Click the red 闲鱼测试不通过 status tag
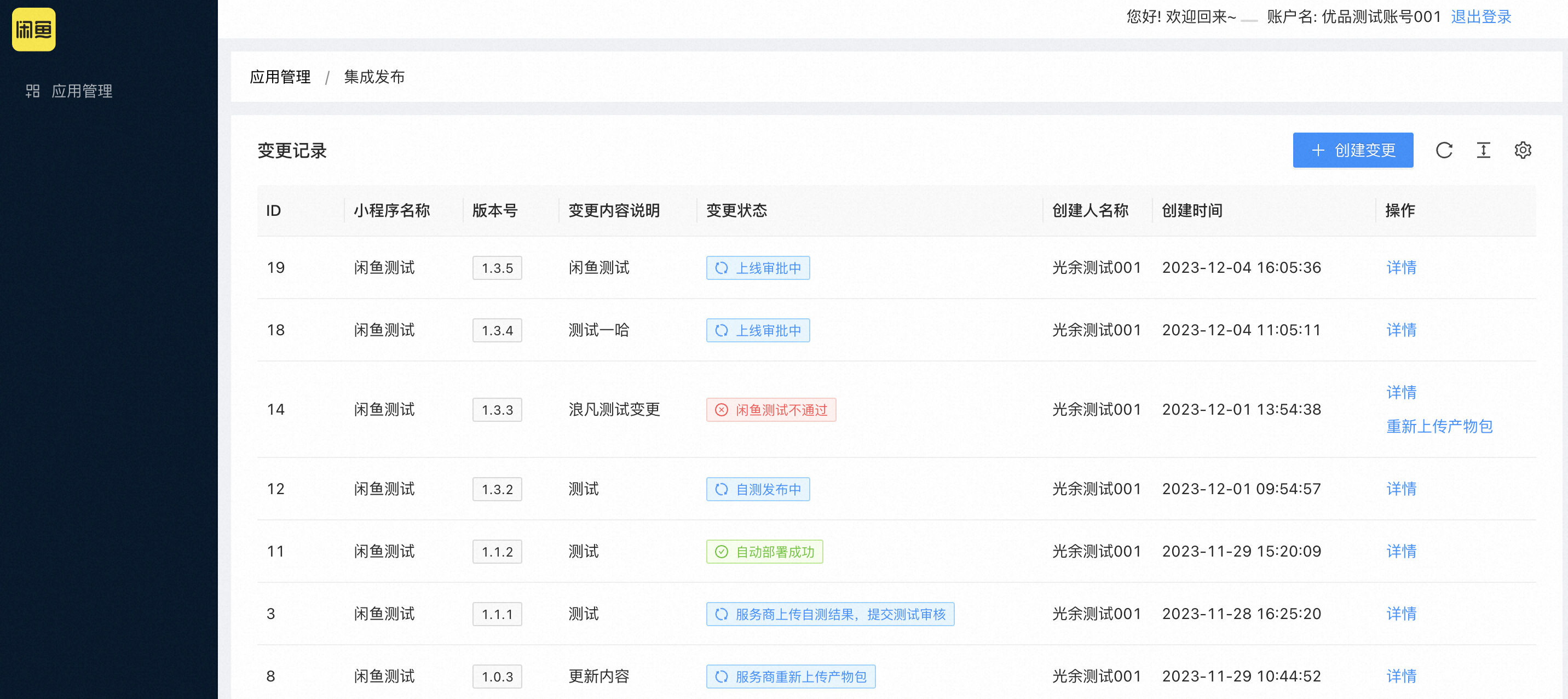Screen dimensions: 1568x699 tap(771, 410)
